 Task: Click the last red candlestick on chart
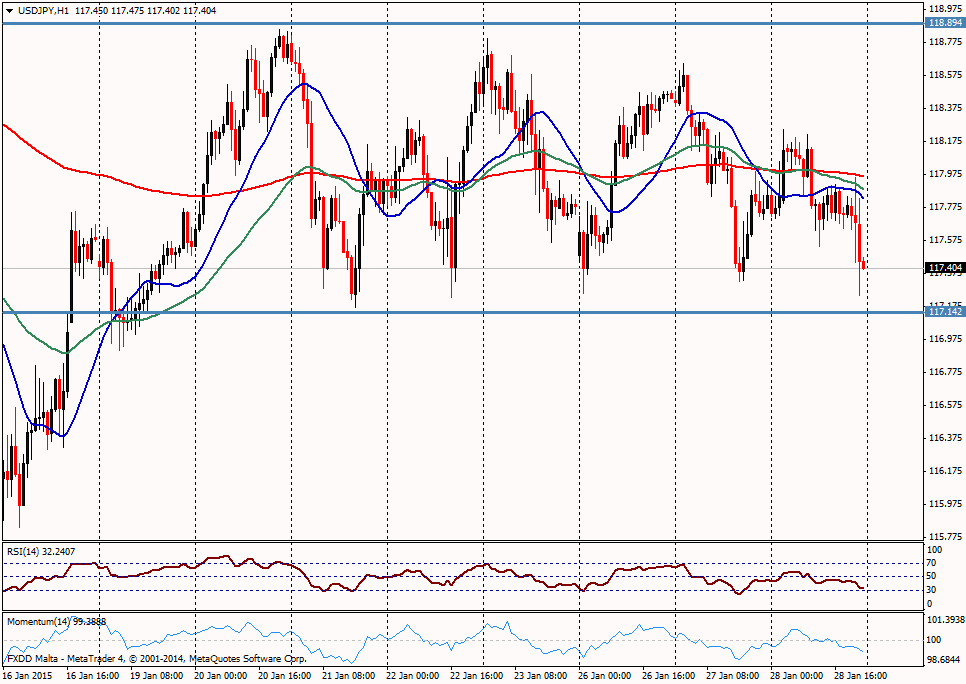(863, 264)
